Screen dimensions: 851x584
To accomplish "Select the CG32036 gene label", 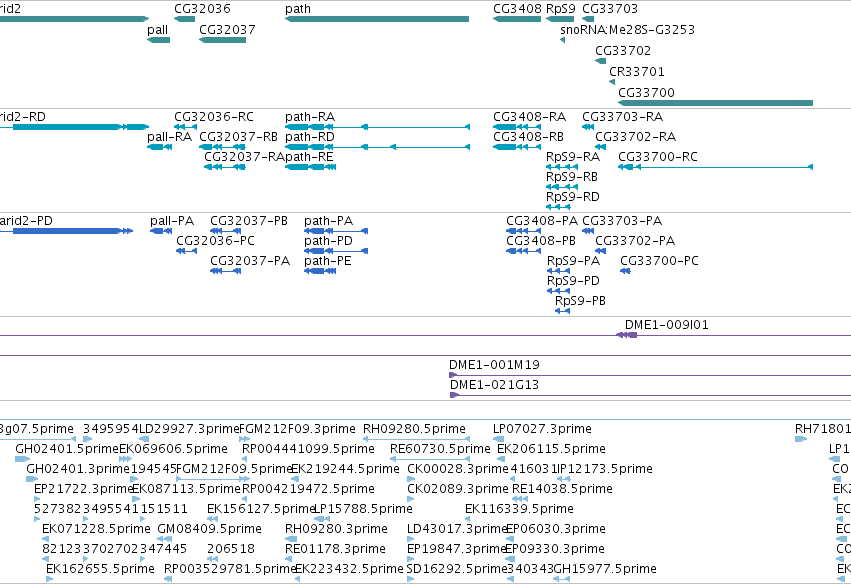I will (202, 9).
